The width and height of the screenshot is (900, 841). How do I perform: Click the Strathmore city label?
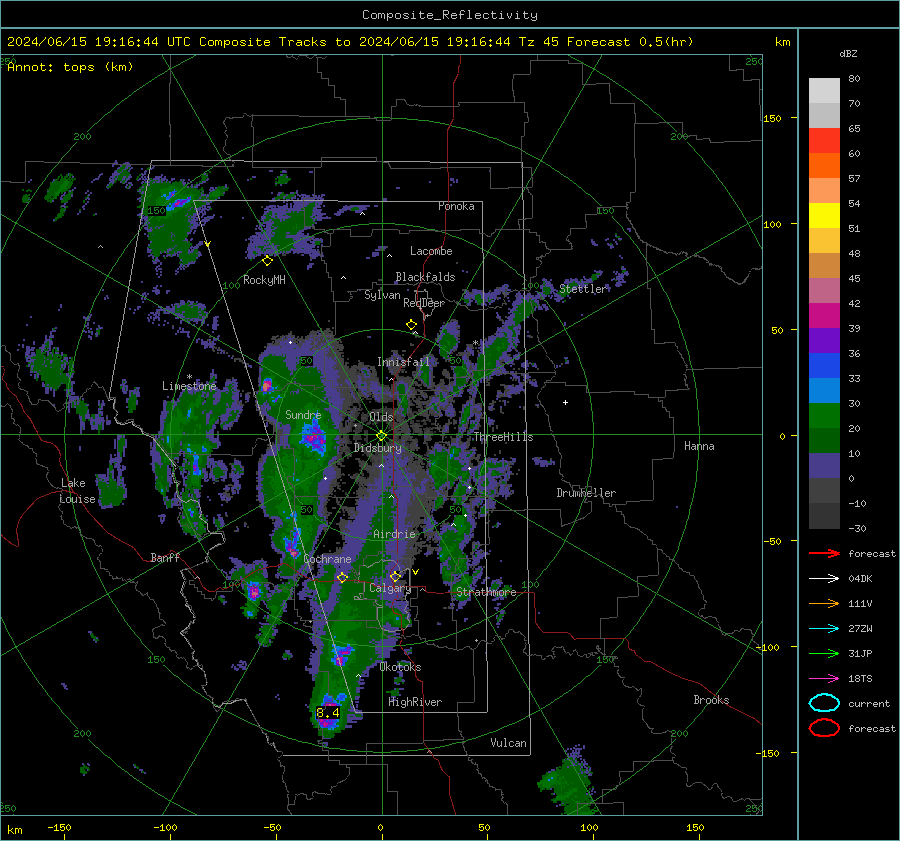click(486, 592)
